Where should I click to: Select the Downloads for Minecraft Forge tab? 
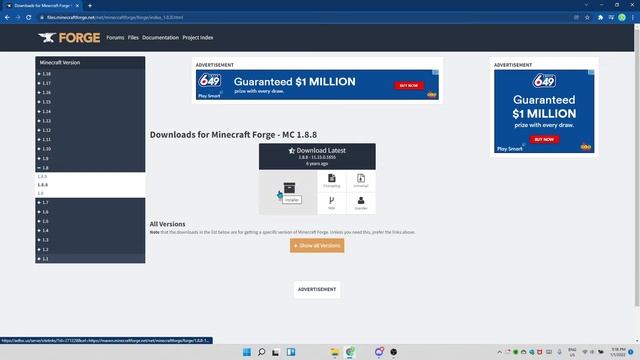click(42, 6)
